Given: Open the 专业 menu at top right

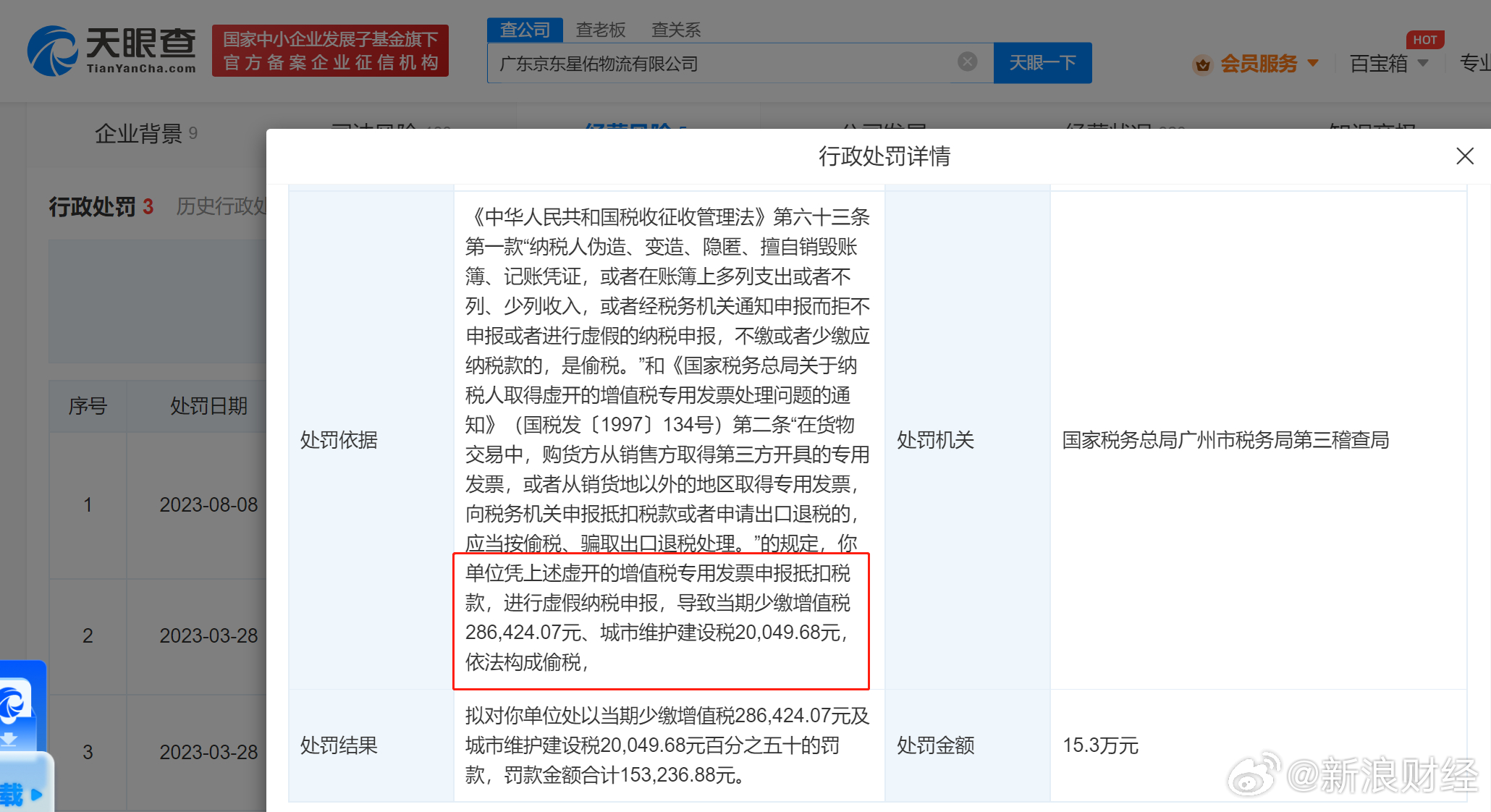Looking at the screenshot, I should [1474, 64].
